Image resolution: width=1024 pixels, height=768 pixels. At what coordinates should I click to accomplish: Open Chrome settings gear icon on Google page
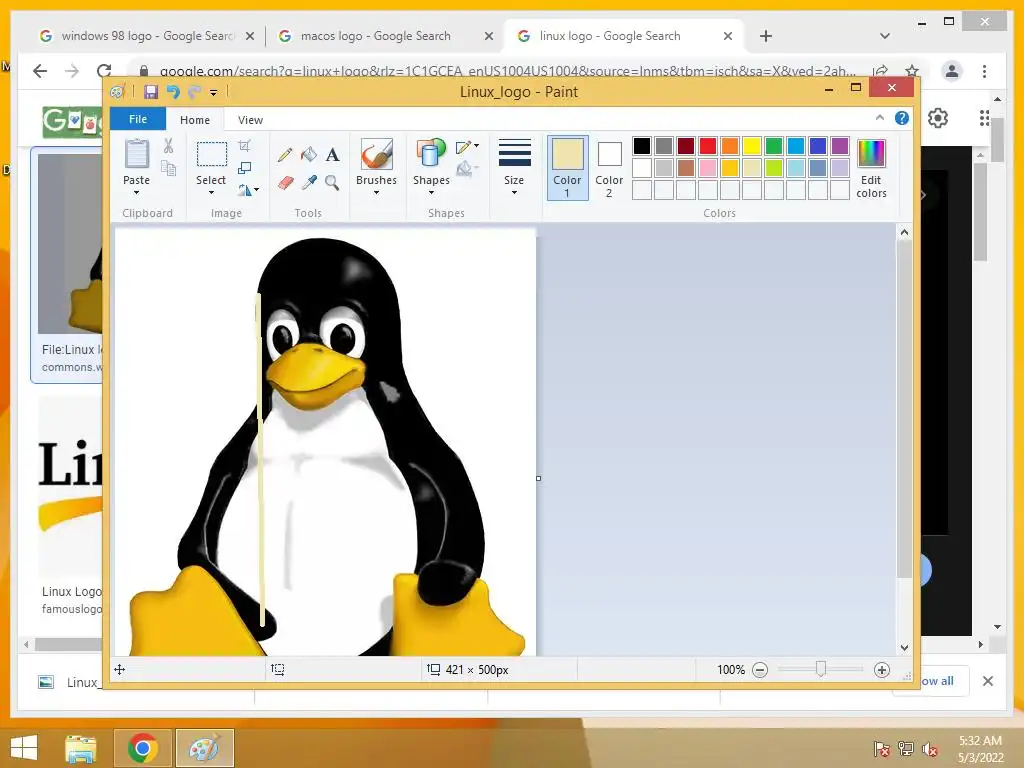[938, 118]
